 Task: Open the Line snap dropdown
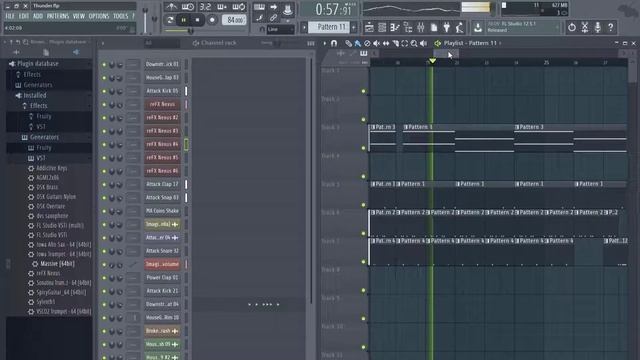[x=280, y=29]
